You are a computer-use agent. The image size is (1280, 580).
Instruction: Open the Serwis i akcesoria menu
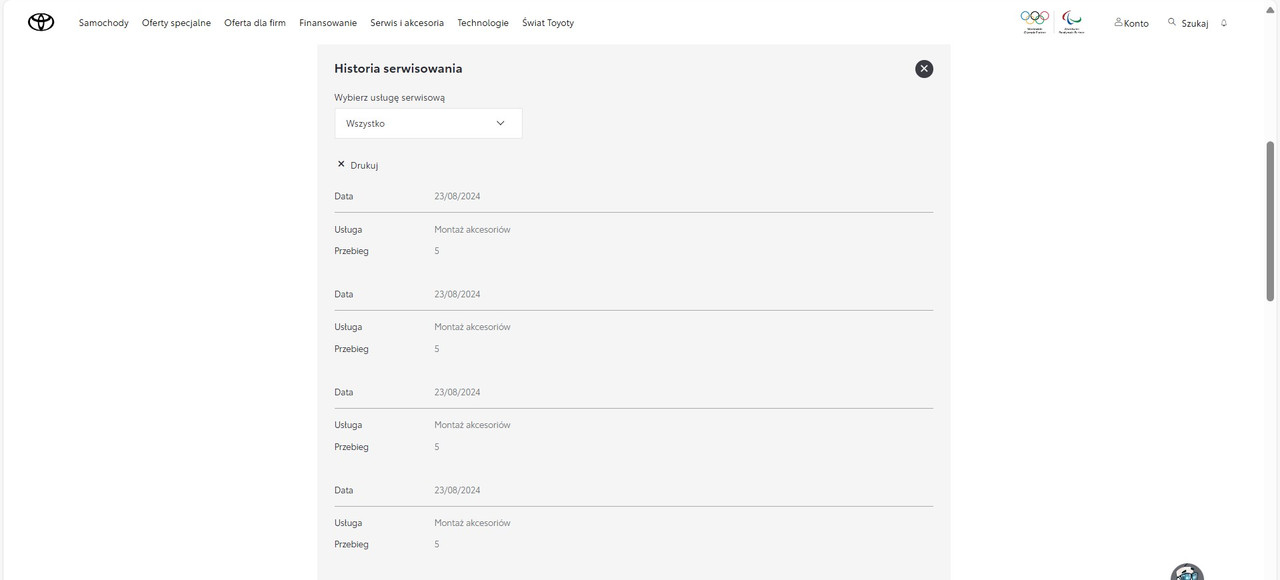[407, 23]
